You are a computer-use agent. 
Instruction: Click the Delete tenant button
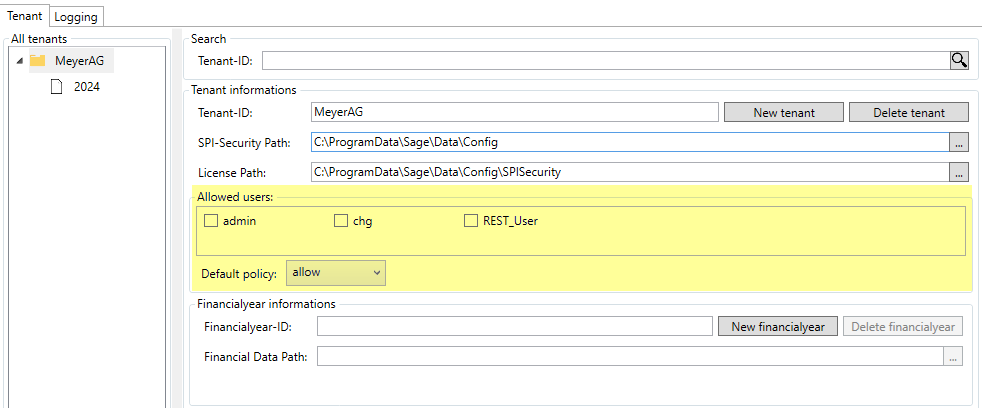pyautogui.click(x=909, y=113)
